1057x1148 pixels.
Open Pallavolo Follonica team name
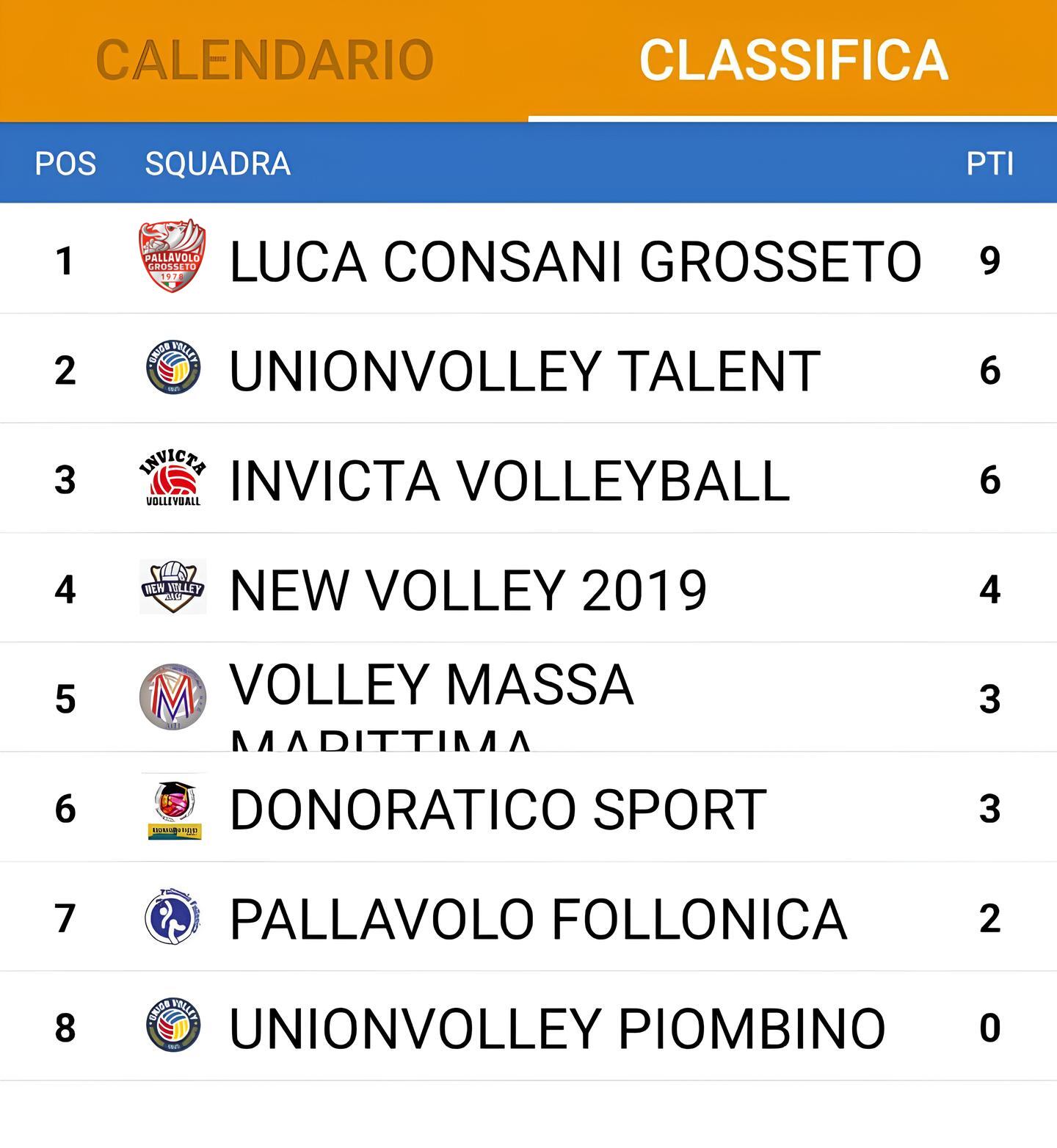point(538,919)
